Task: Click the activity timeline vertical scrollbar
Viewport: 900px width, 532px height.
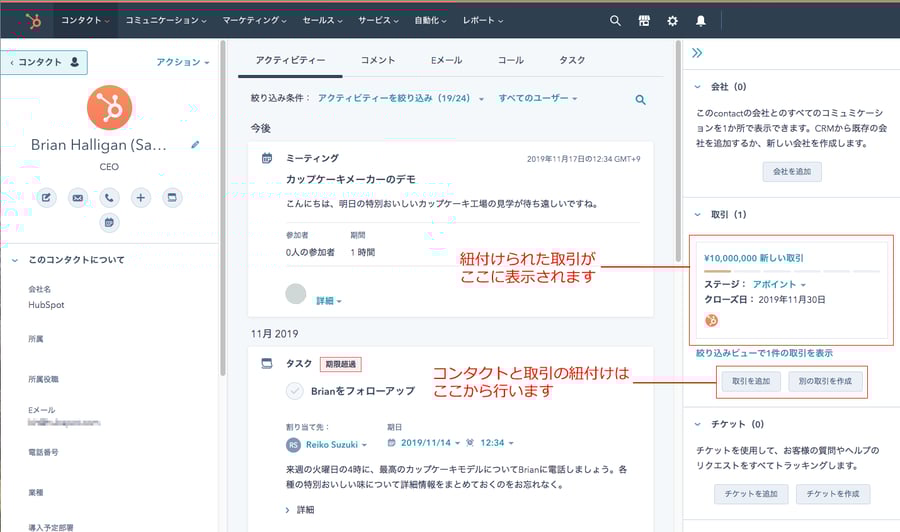Action: coord(678,151)
